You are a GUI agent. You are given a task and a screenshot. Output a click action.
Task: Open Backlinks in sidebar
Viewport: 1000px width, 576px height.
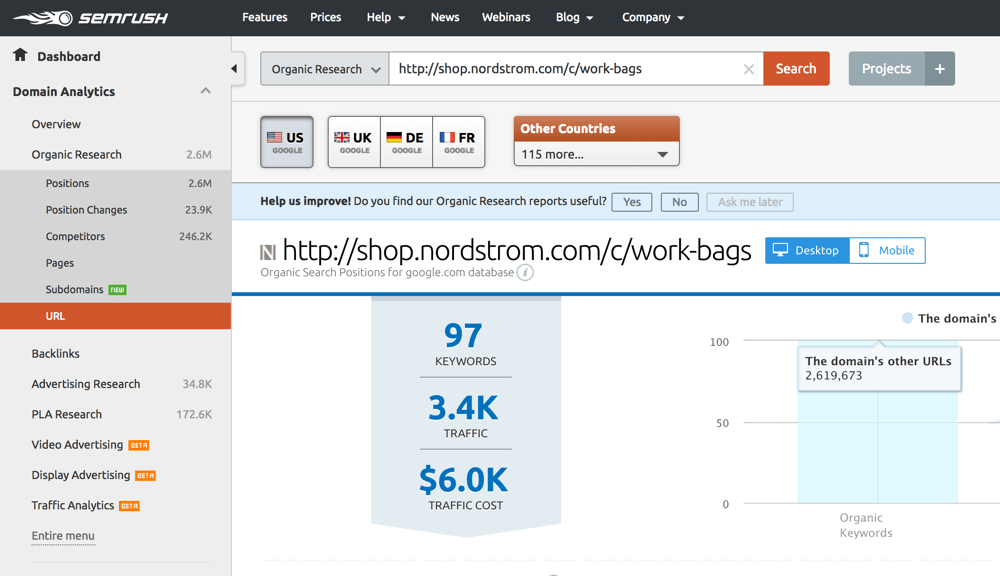tap(55, 353)
